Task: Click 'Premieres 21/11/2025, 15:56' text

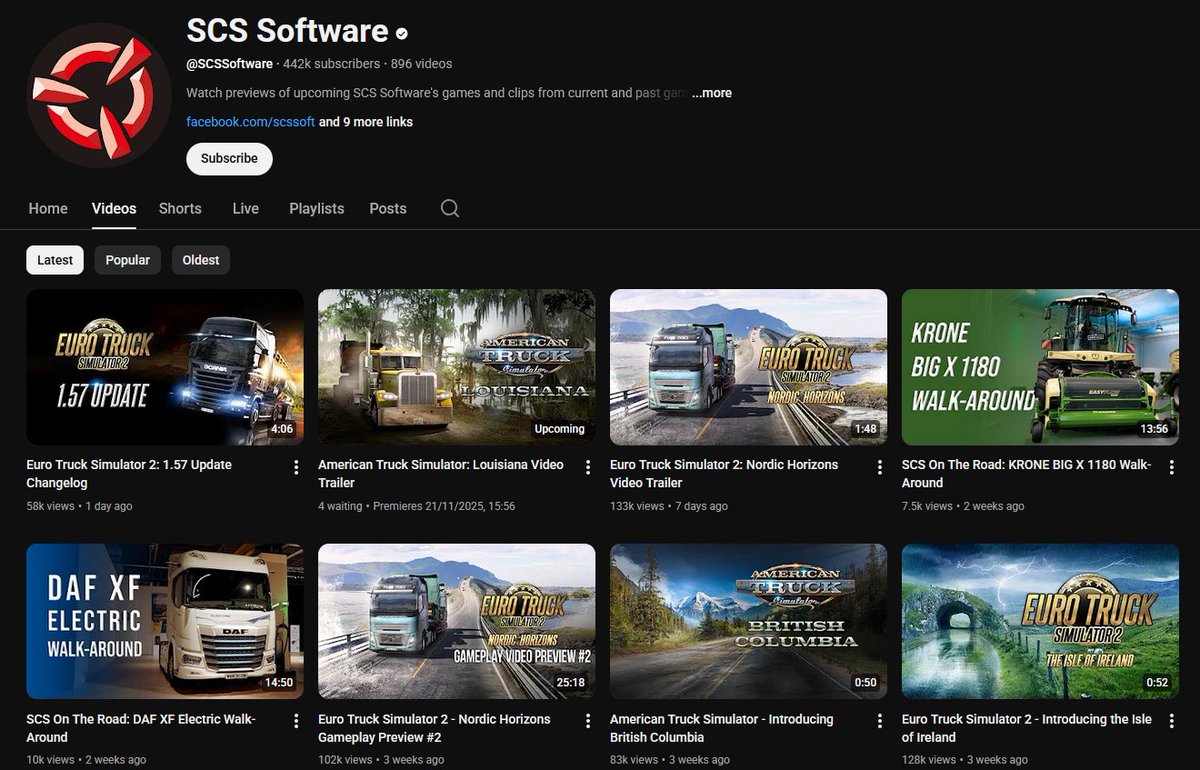Action: click(x=444, y=506)
